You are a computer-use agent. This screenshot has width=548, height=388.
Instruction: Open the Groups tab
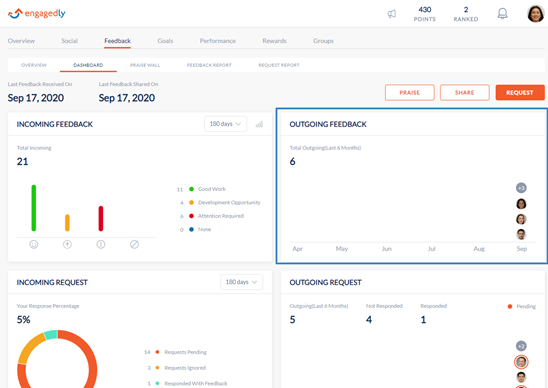point(323,41)
